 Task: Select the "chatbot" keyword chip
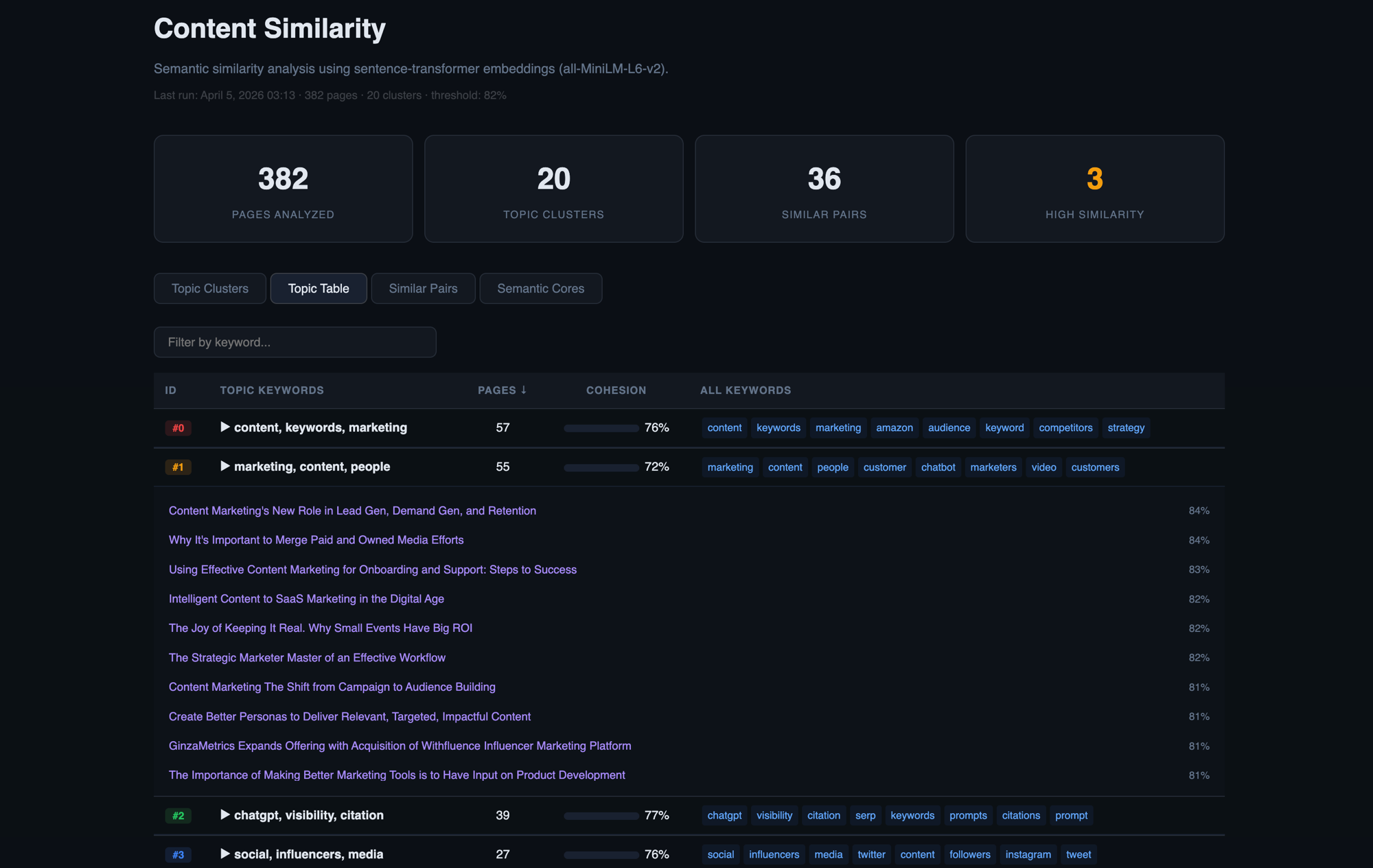coord(938,467)
